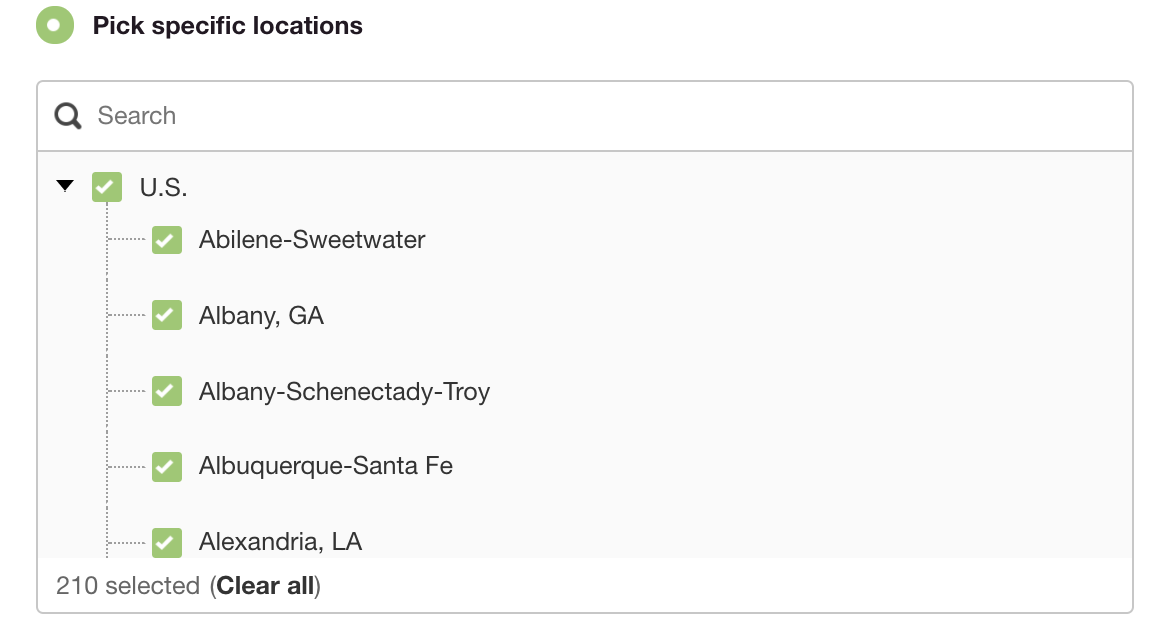Select the Alexandria, LA location entry
1162x638 pixels.
[x=282, y=542]
